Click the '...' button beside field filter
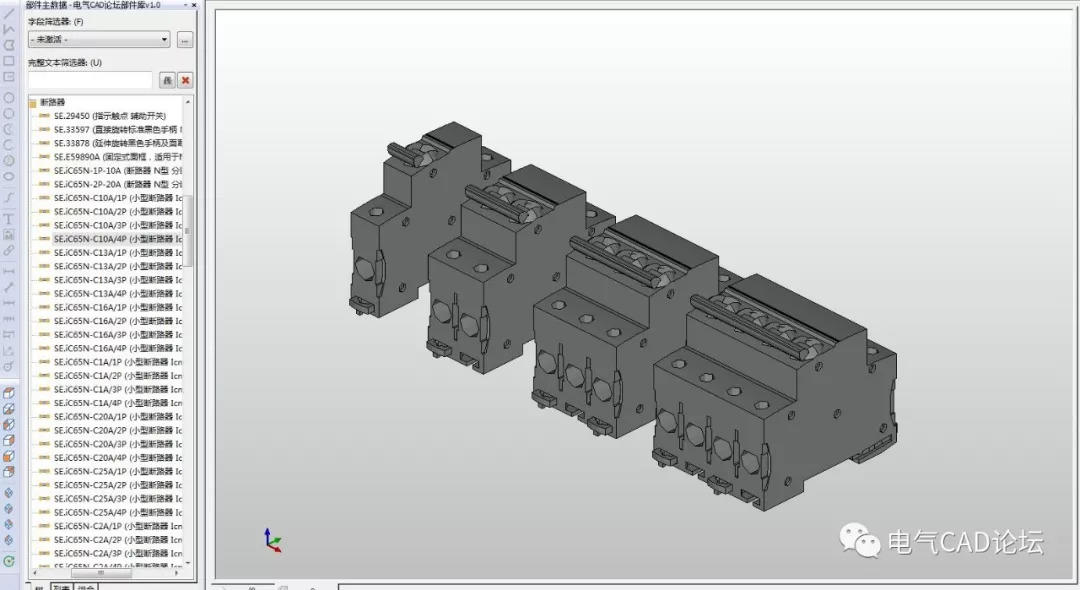The height and width of the screenshot is (590, 1080). tap(184, 40)
